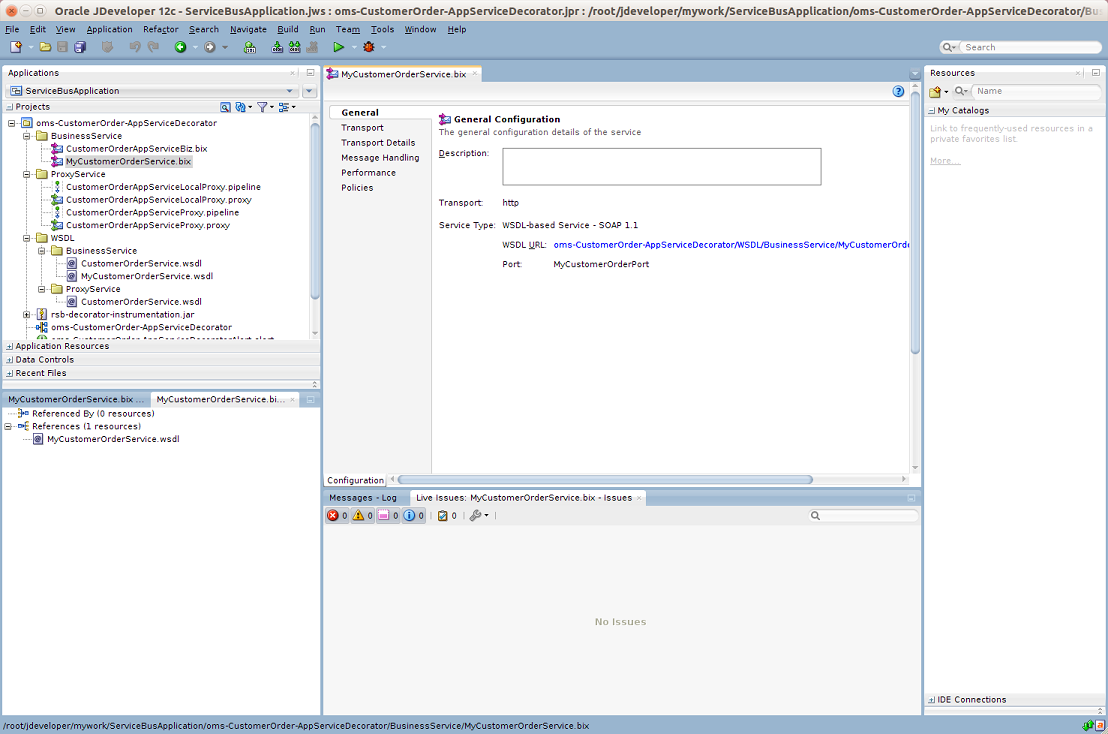Click the pink incomplete filter icon in Issues

384,516
